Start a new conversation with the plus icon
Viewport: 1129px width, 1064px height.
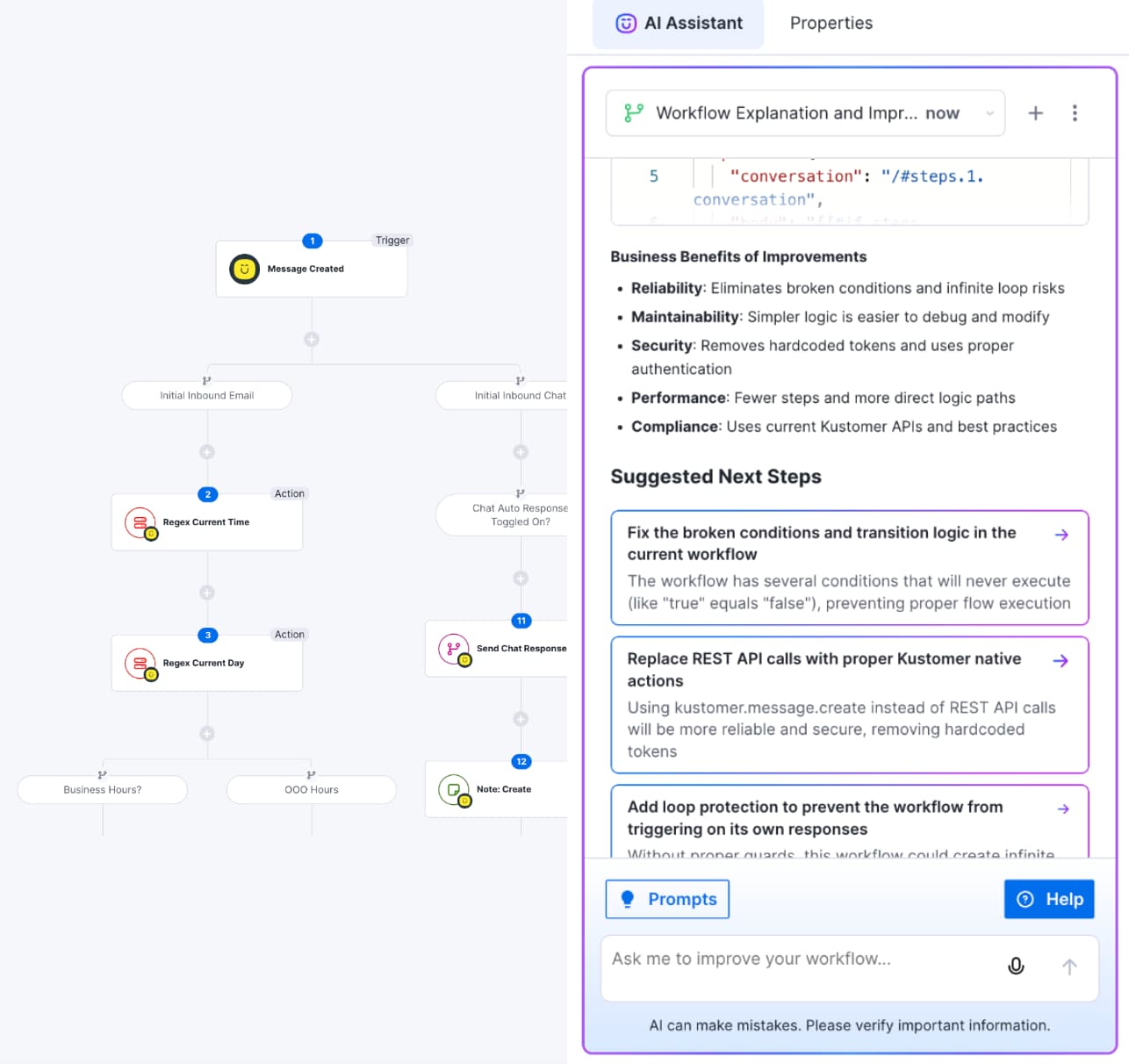click(x=1036, y=112)
